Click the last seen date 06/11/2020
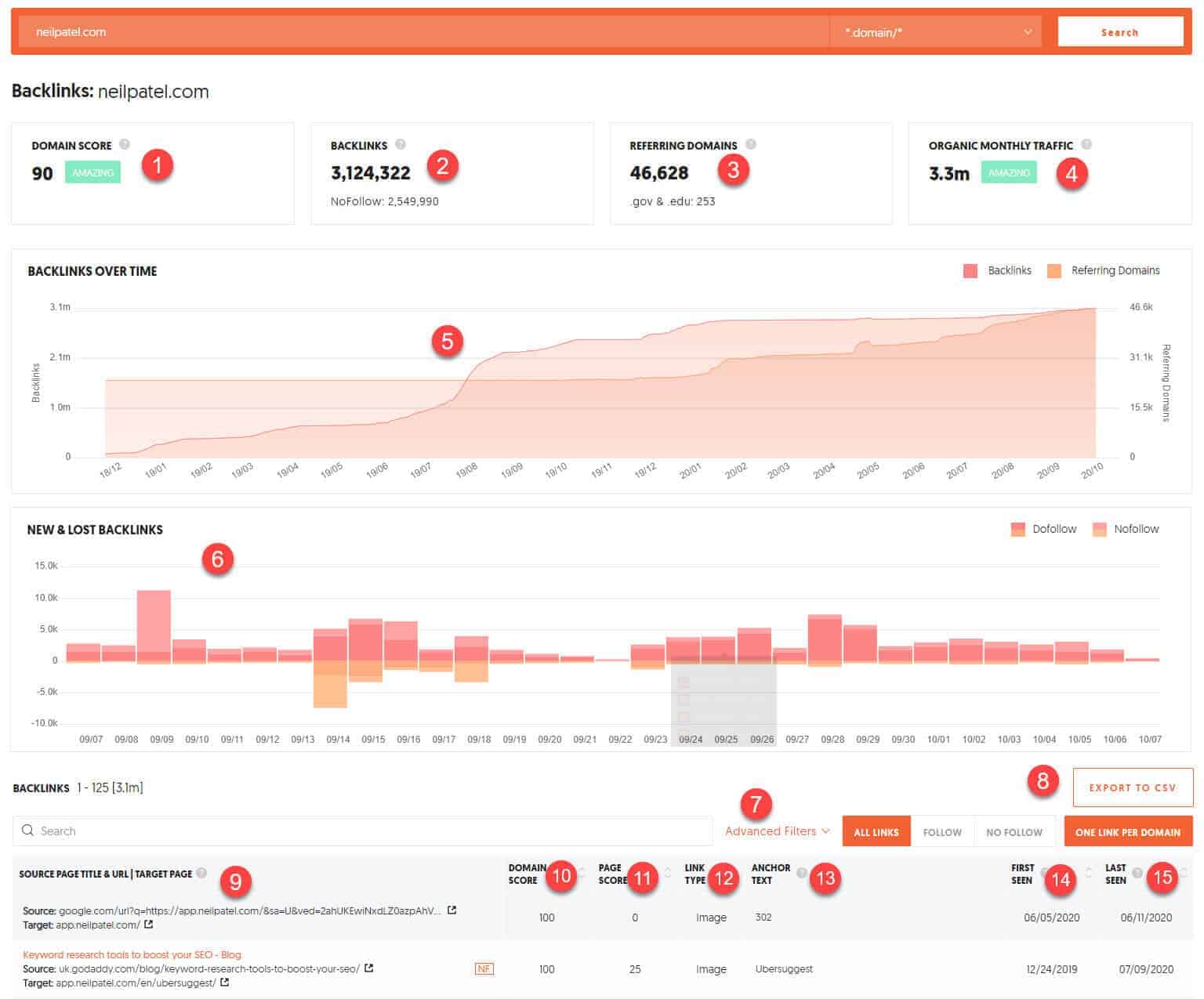Viewport: 1204px width, 999px height. click(x=1146, y=918)
